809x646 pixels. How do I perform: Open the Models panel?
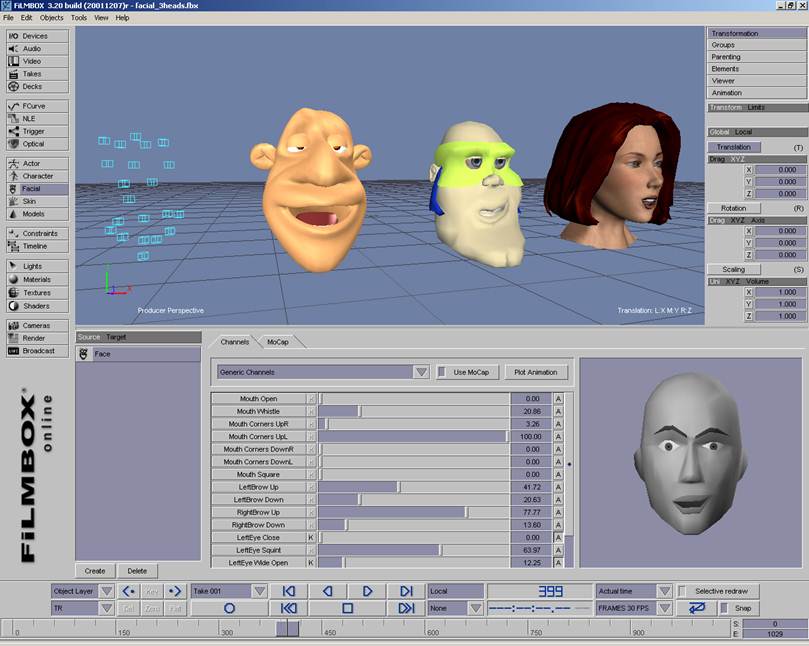coord(37,214)
